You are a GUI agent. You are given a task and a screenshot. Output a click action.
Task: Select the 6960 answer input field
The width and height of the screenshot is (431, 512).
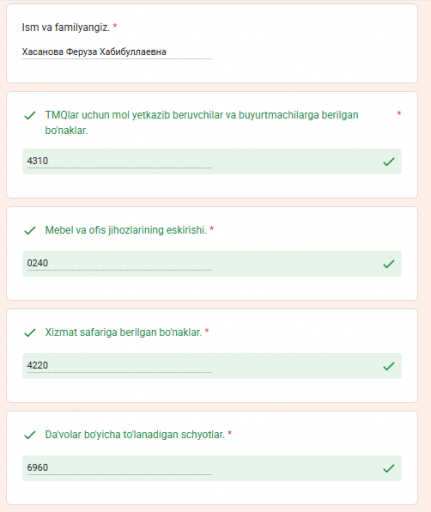[119, 468]
